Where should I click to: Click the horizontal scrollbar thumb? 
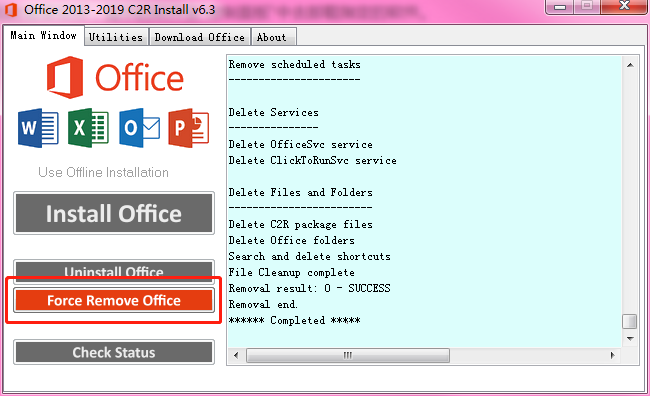[x=348, y=355]
